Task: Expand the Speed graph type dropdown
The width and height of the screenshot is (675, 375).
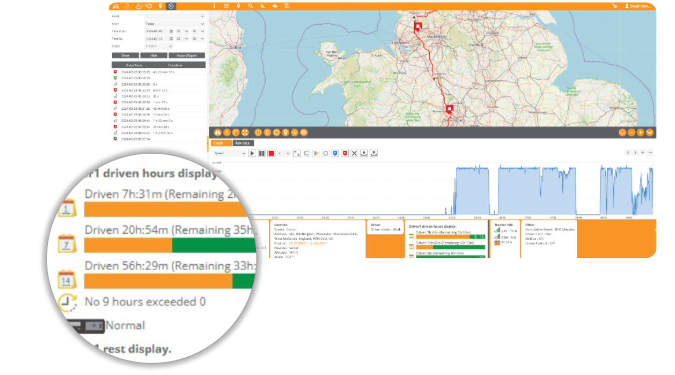Action: coord(229,153)
